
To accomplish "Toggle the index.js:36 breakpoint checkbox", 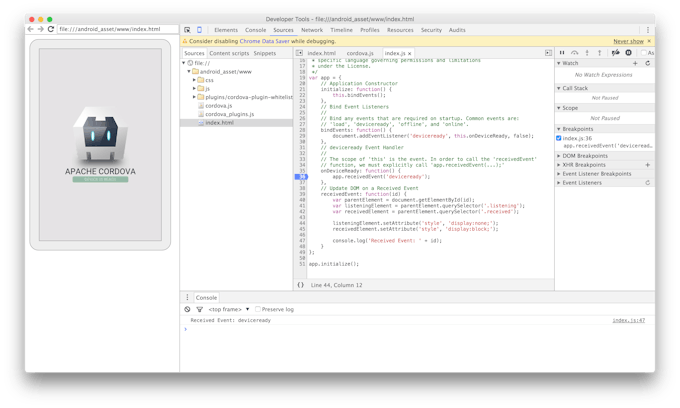I will pos(559,138).
